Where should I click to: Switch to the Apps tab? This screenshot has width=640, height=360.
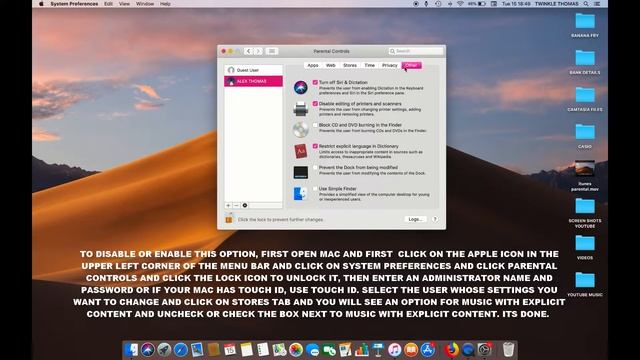(313, 65)
